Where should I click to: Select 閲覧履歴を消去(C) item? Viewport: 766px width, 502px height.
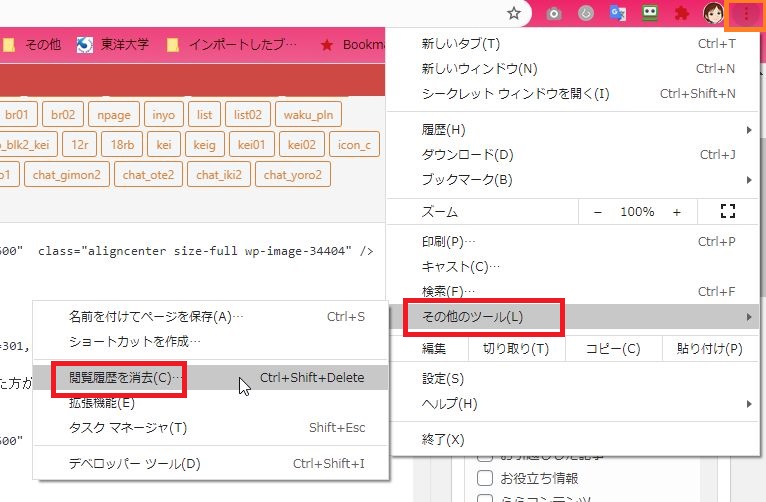(x=211, y=378)
